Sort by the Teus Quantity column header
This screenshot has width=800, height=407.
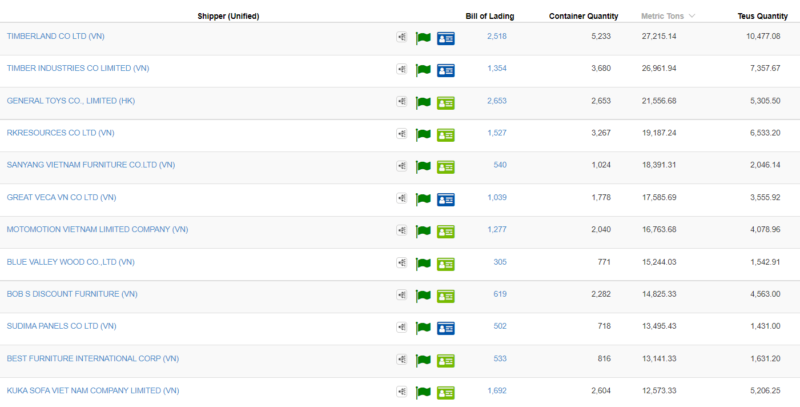tap(757, 16)
